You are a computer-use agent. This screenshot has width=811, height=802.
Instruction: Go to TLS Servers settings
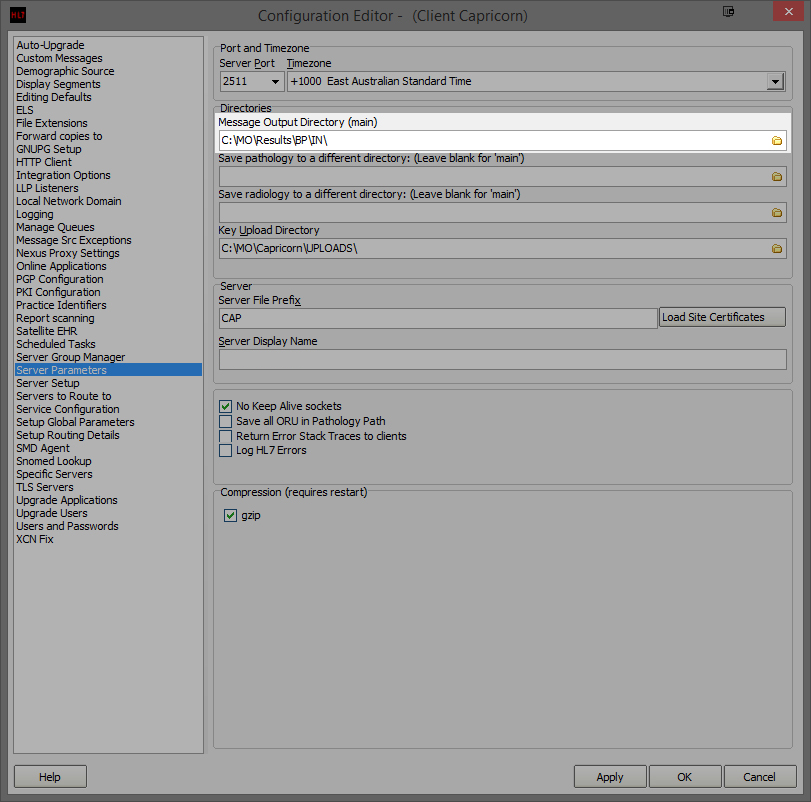[45, 487]
